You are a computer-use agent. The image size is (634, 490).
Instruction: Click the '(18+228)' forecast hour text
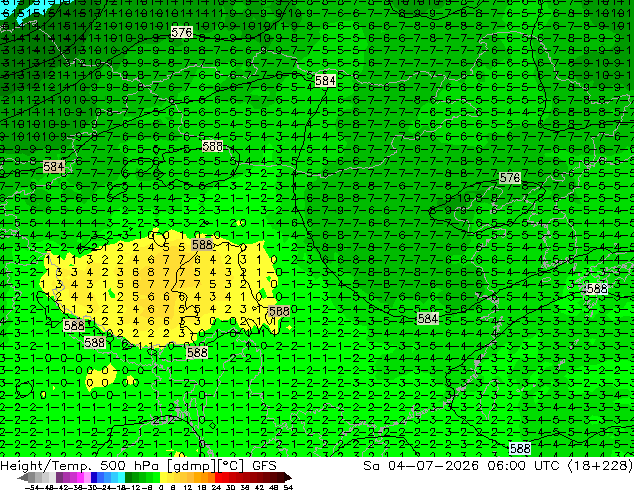[600, 466]
